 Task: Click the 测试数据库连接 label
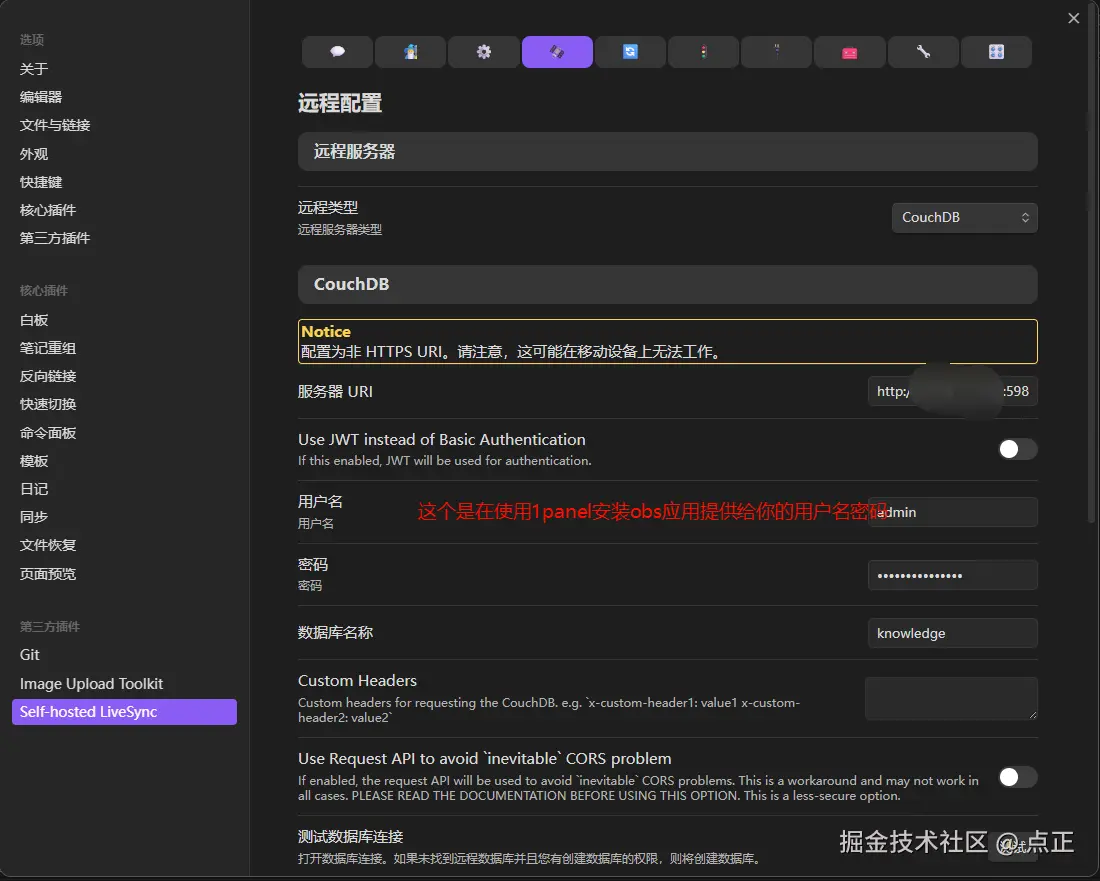[x=351, y=836]
